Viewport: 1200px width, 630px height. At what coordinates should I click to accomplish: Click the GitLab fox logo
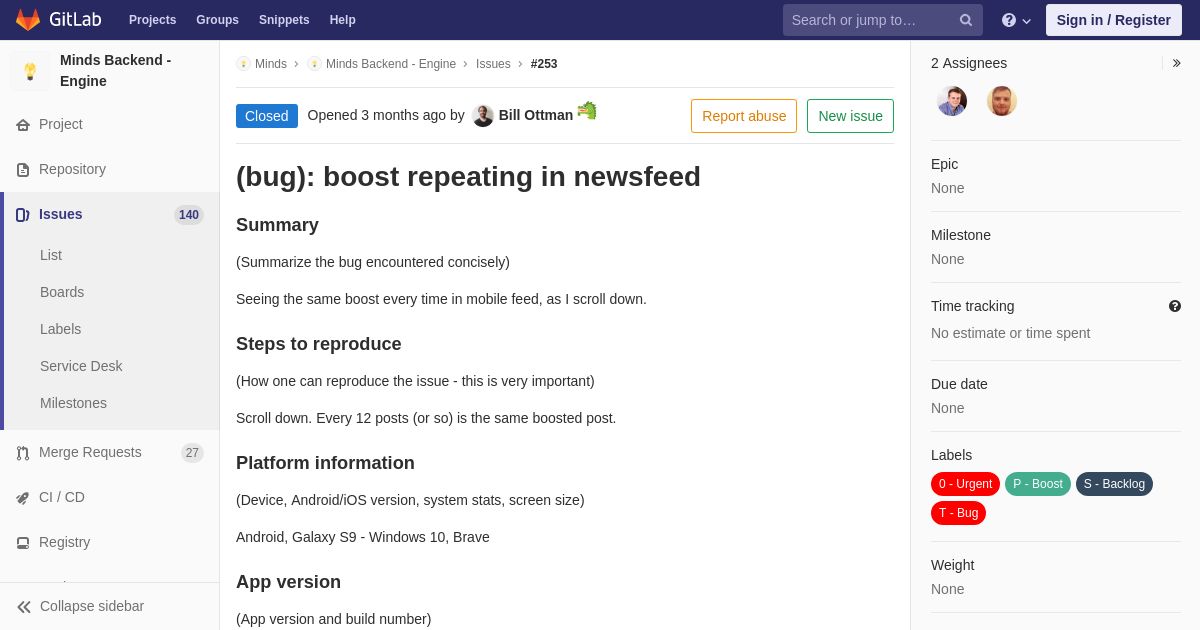click(x=28, y=20)
